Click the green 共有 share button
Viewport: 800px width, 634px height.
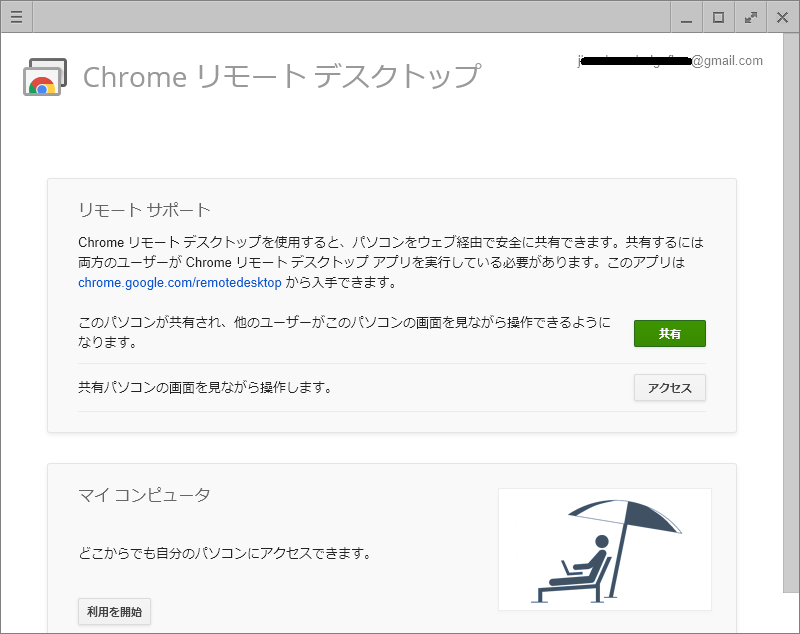(669, 334)
